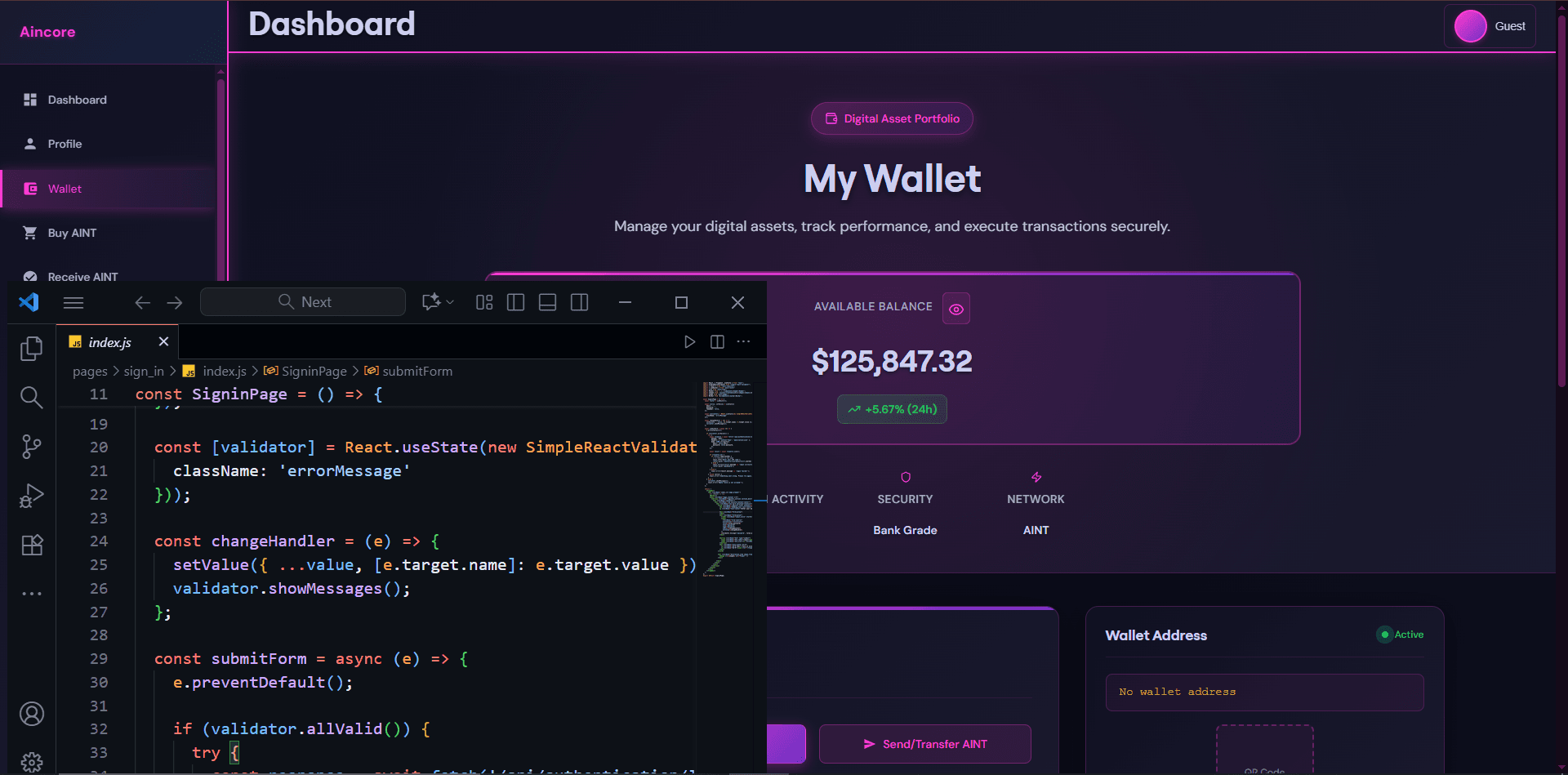Click the Send/Transfer AINT button
The image size is (1568, 775).
click(924, 744)
